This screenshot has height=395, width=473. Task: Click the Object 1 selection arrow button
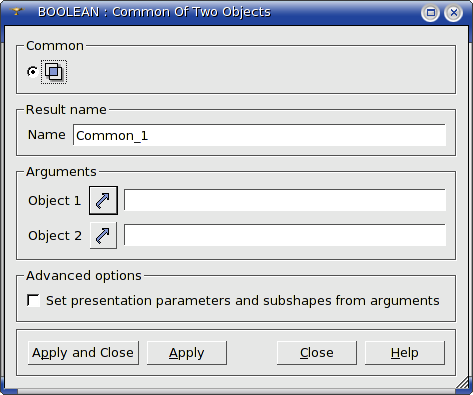(103, 200)
